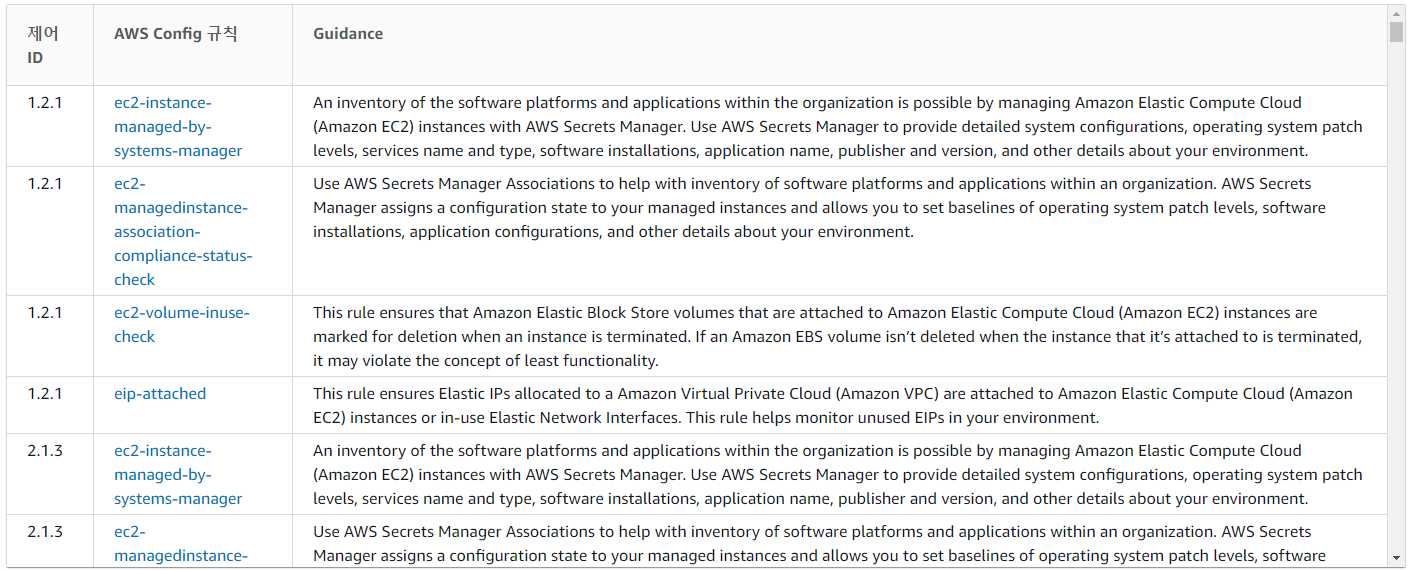Open ec2-managedinstance-association-compliance-status-check link in control 1.2.1 row
The height and width of the screenshot is (571, 1412).
click(x=183, y=232)
